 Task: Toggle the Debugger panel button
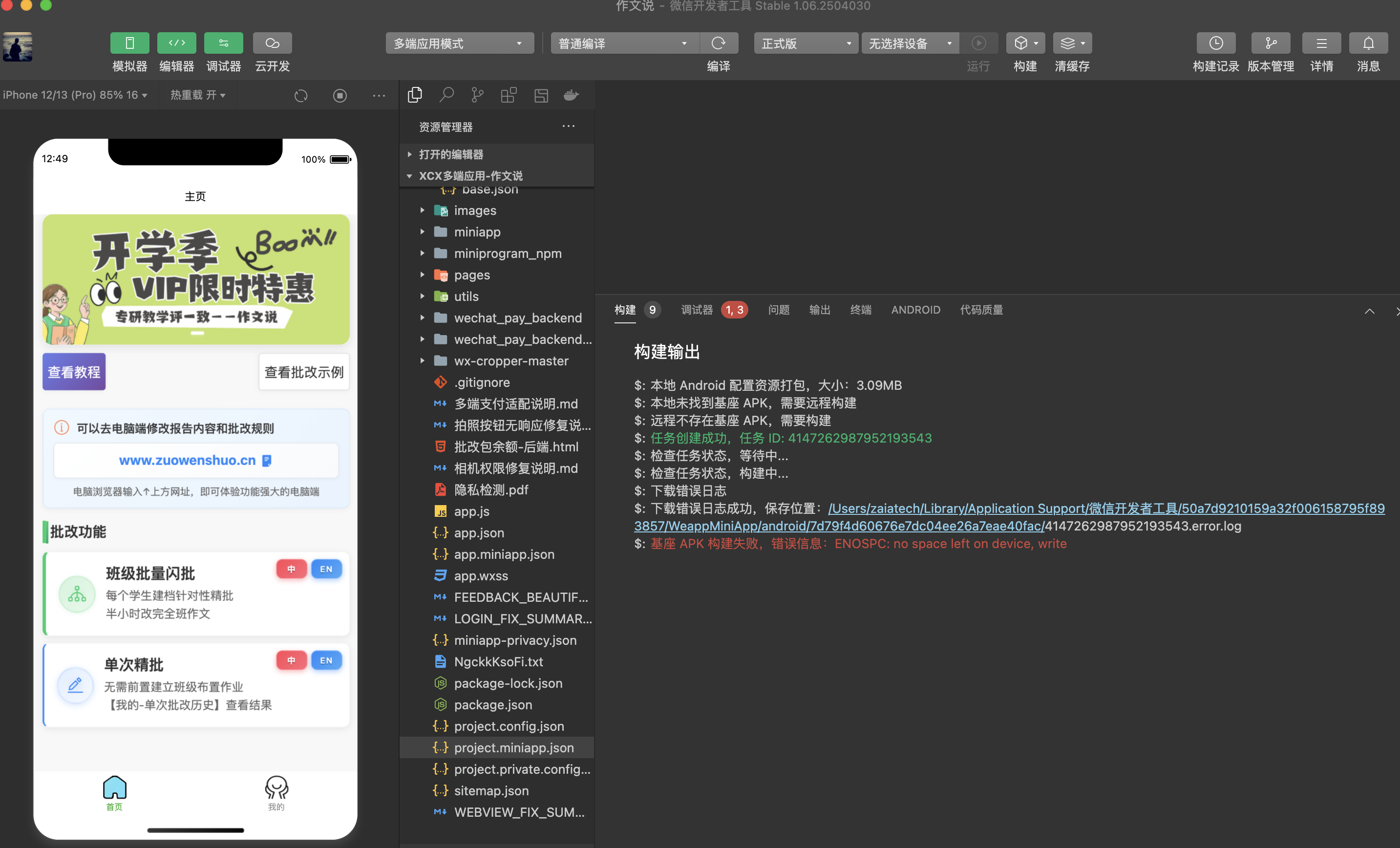[x=223, y=43]
